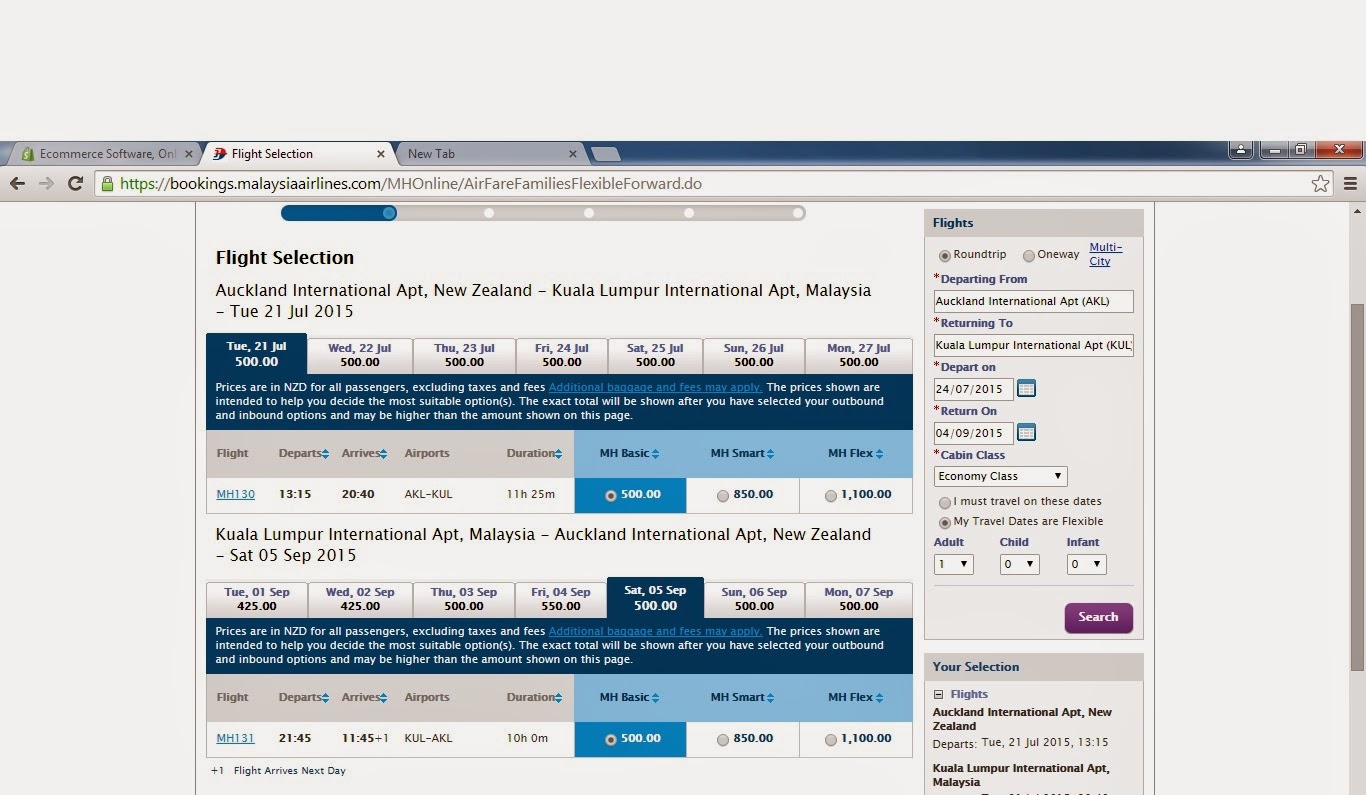Click the booking progress step indicator bar

[x=543, y=213]
